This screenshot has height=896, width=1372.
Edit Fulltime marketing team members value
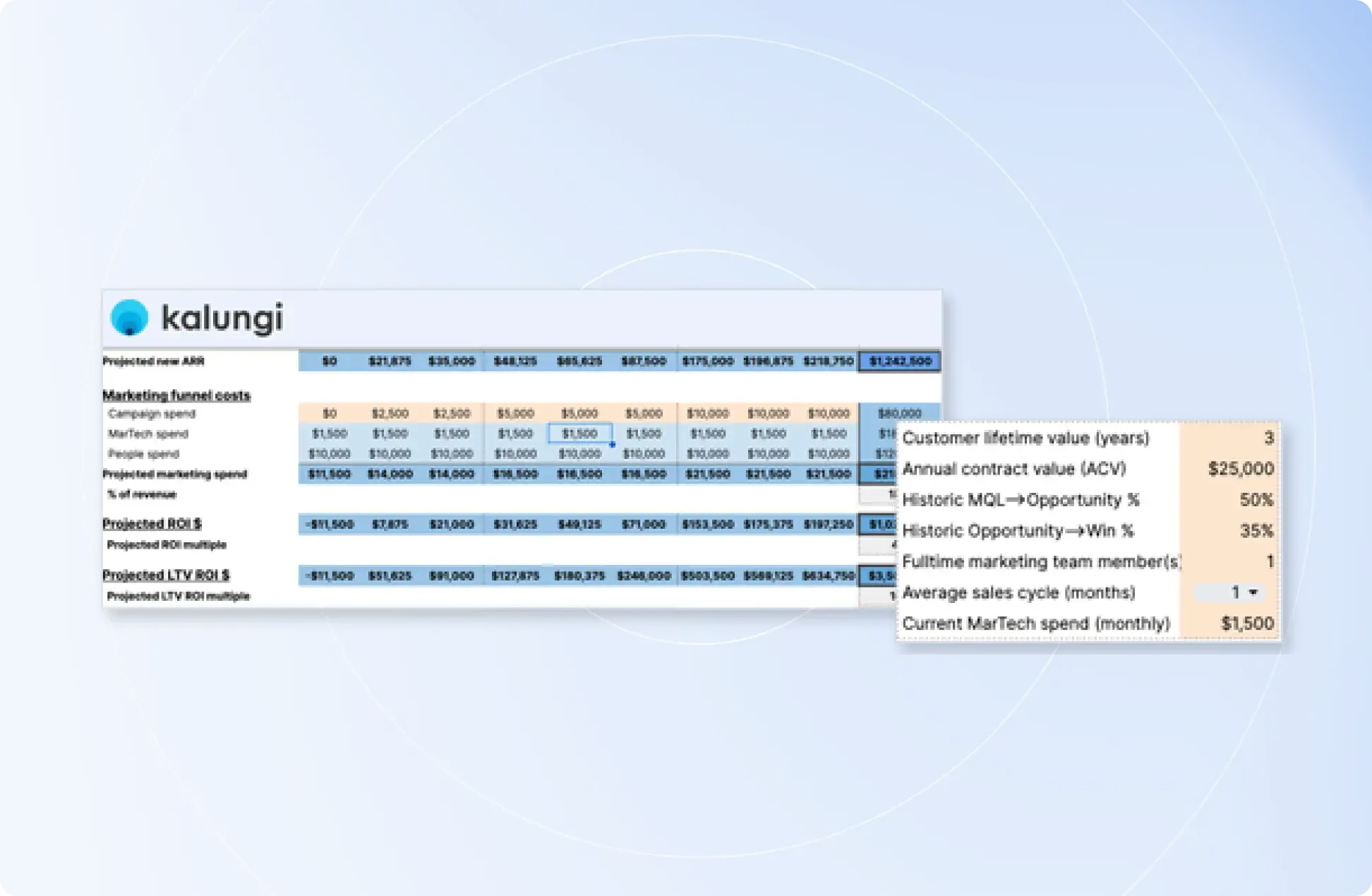[x=1229, y=562]
